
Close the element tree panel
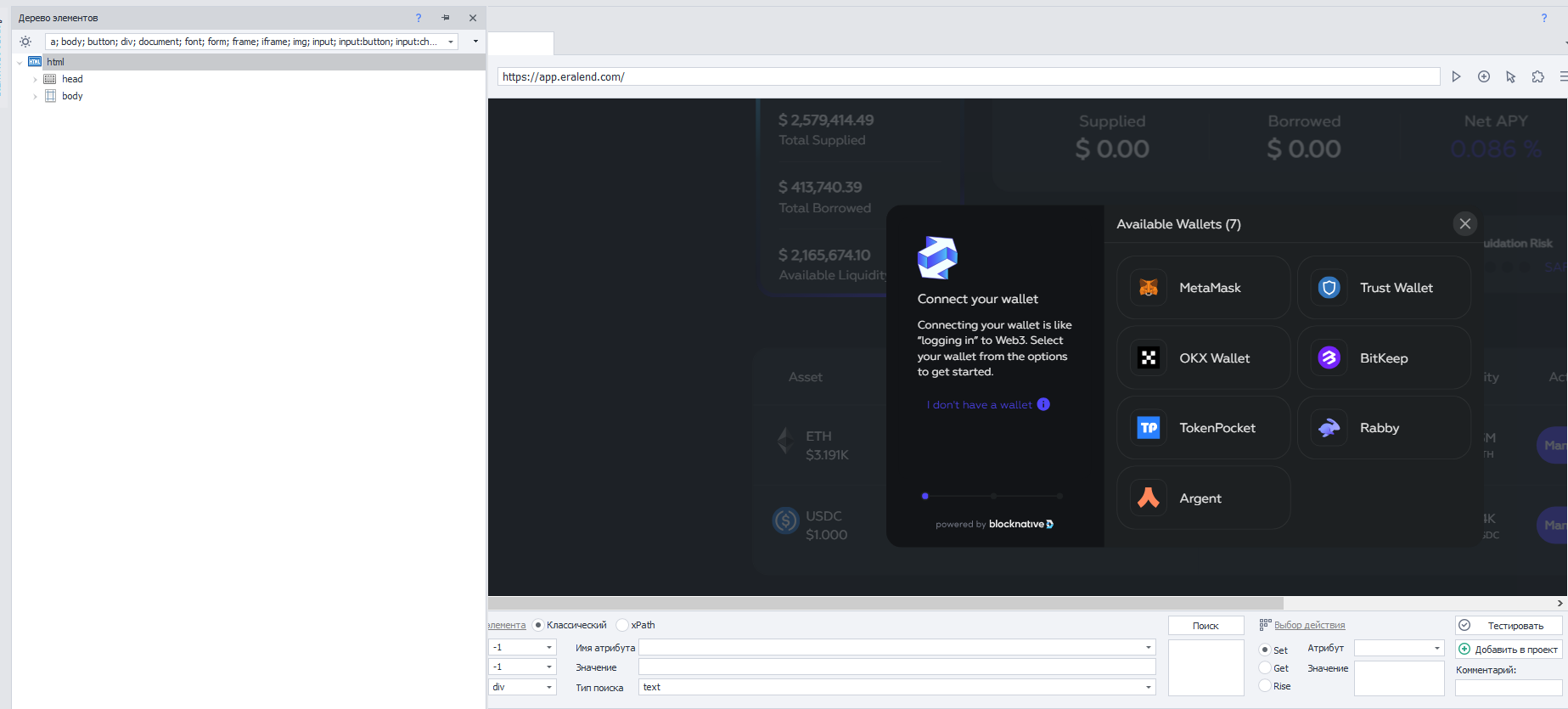(473, 18)
